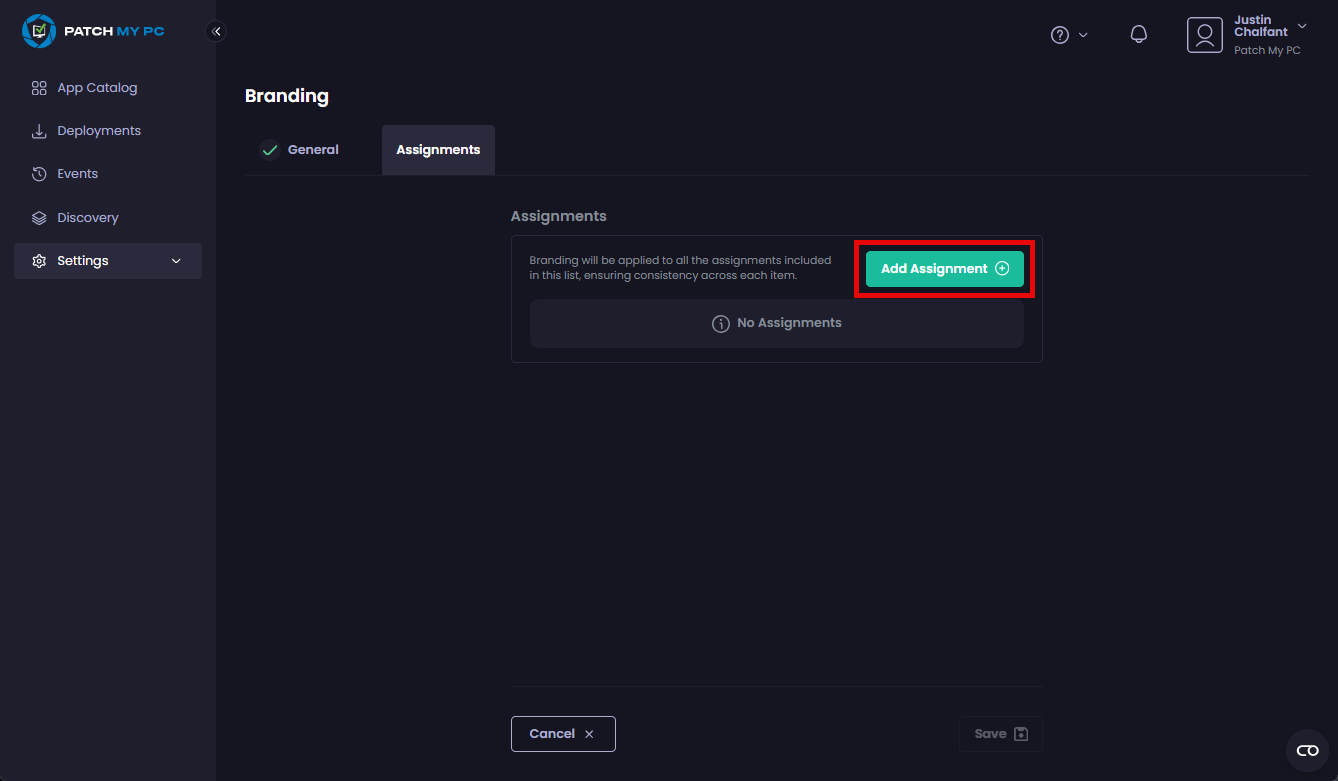
Task: Open the help question mark icon
Action: [x=1059, y=35]
